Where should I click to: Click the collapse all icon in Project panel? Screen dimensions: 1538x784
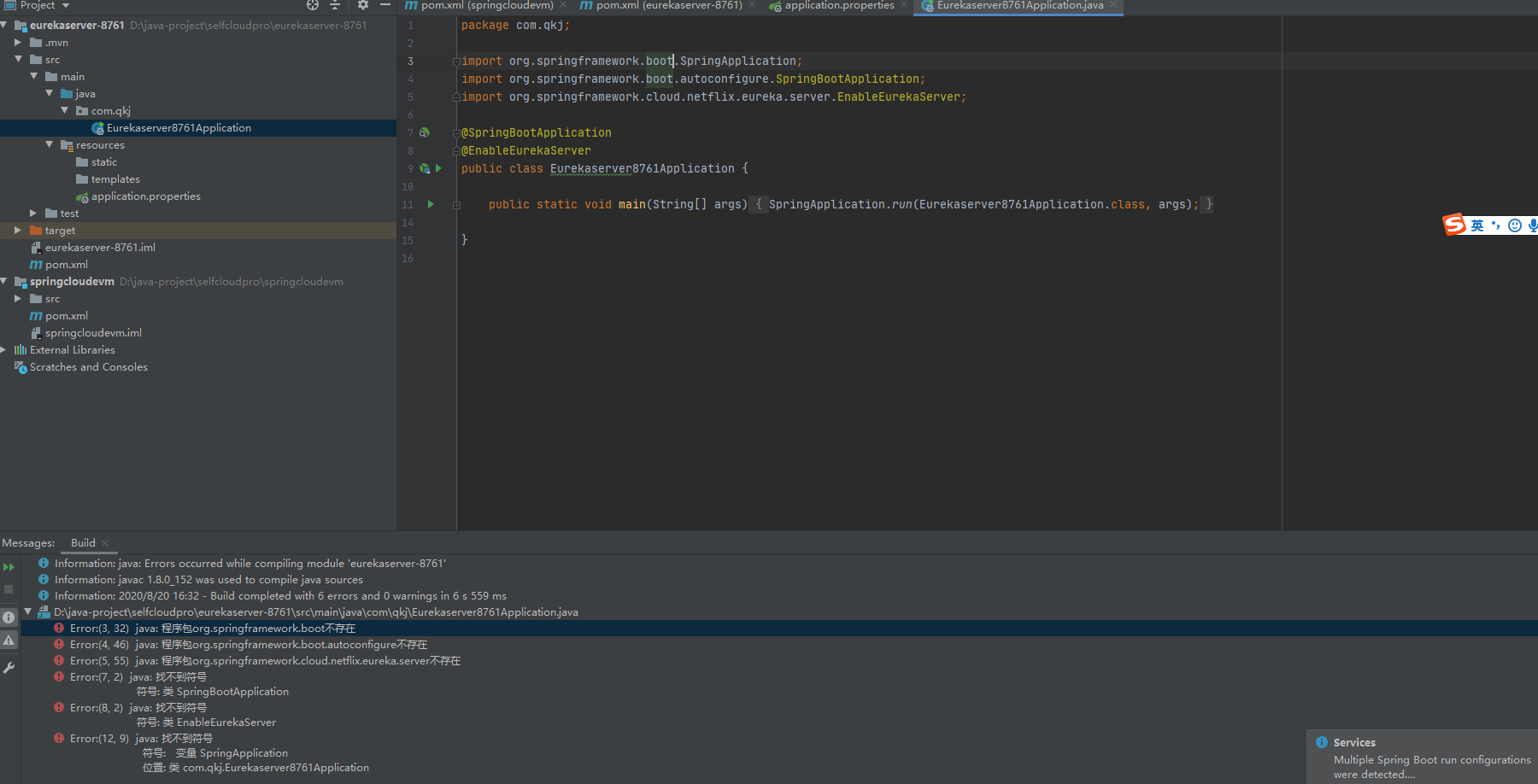pos(335,5)
